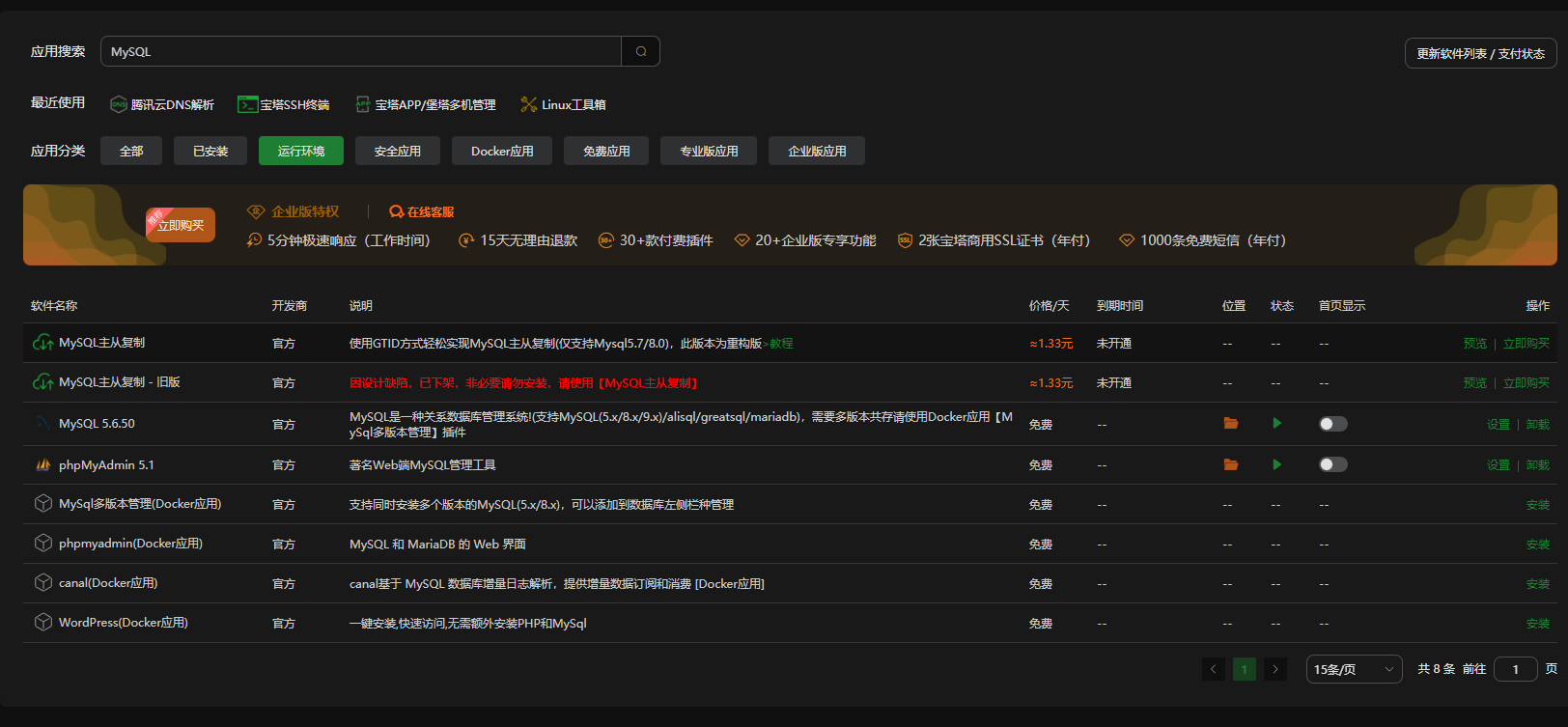Toggle homepage display for MySQL 5.6.50
Image resolution: width=1568 pixels, height=727 pixels.
click(1332, 424)
